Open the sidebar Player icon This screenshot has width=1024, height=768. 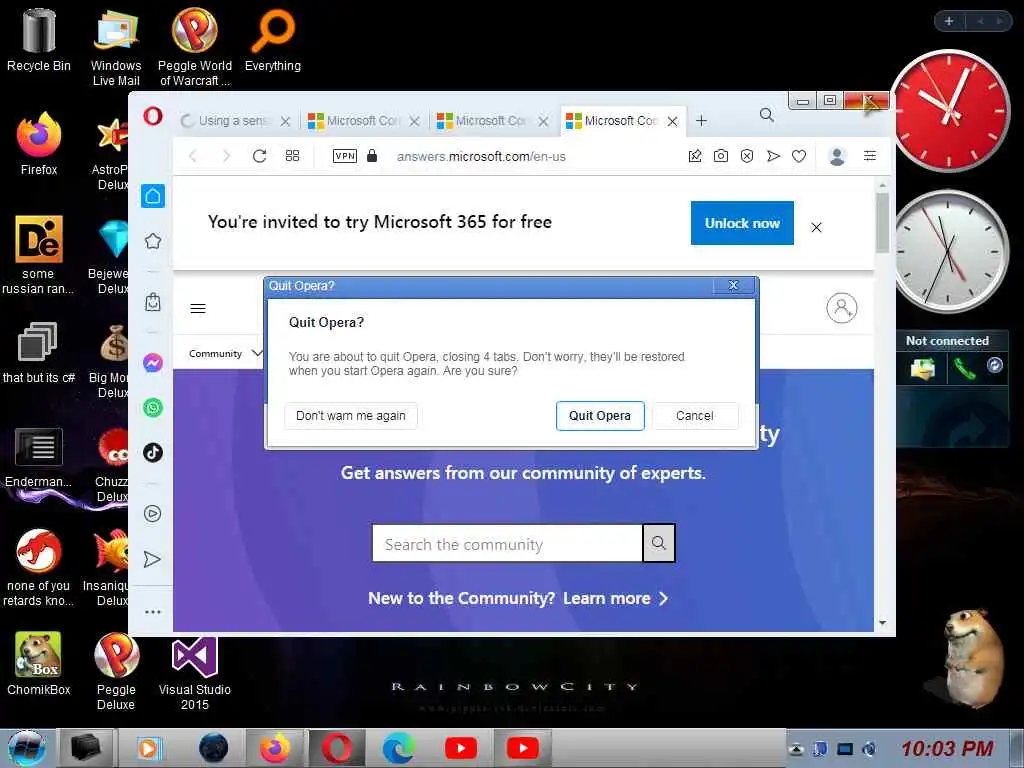(x=153, y=514)
